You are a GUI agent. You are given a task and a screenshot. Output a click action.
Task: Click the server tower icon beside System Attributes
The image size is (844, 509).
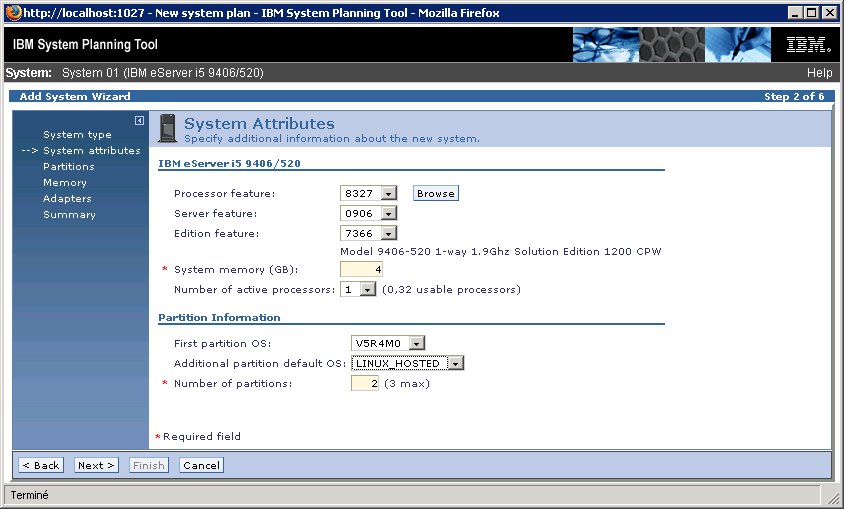[x=167, y=129]
